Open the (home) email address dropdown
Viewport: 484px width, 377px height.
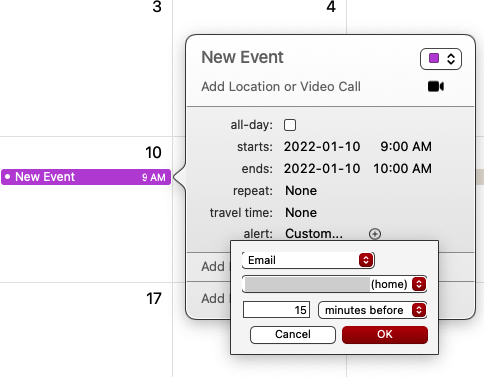click(334, 284)
